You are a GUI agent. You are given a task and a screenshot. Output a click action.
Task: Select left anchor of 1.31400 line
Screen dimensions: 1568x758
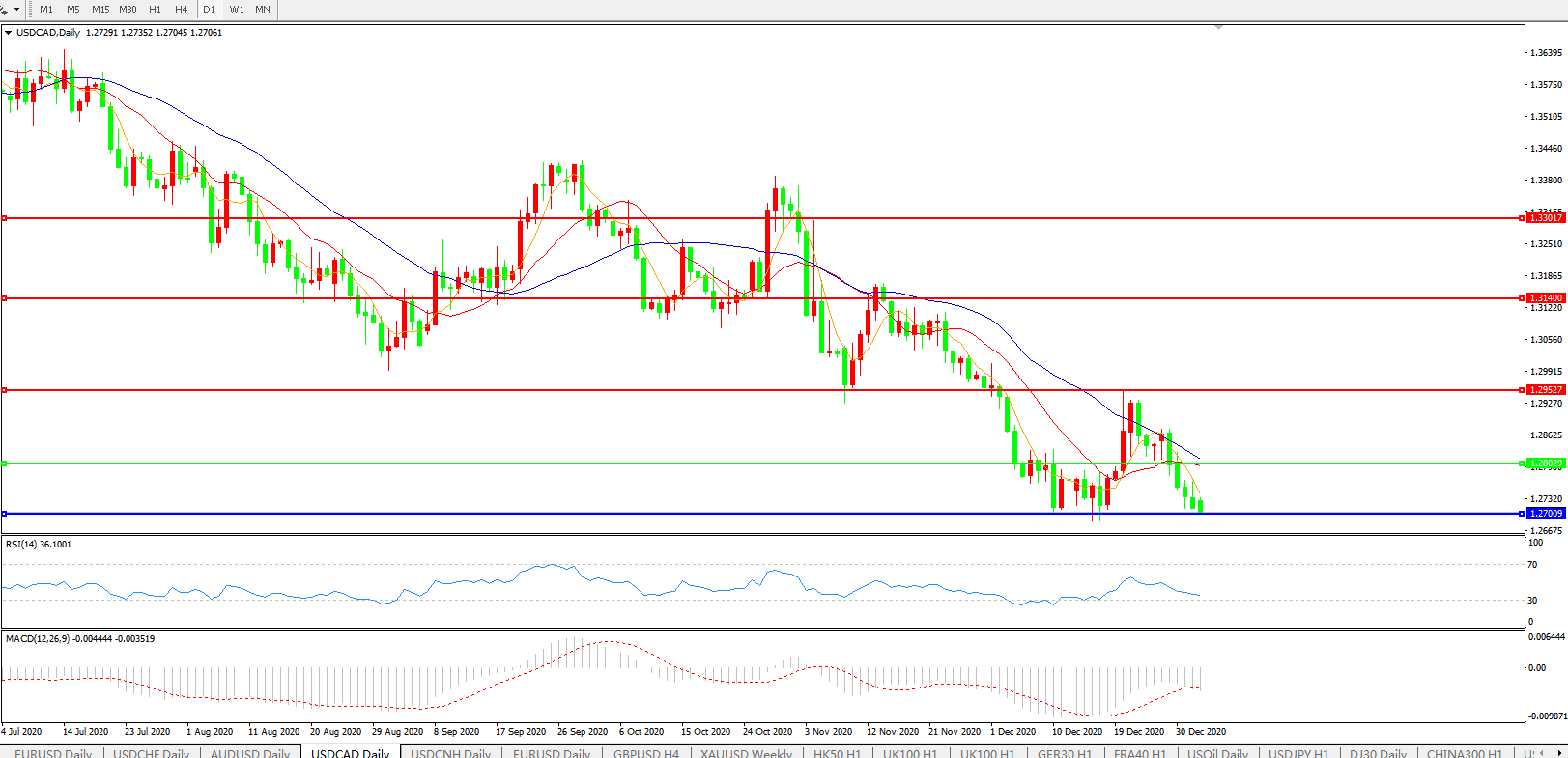[5, 298]
